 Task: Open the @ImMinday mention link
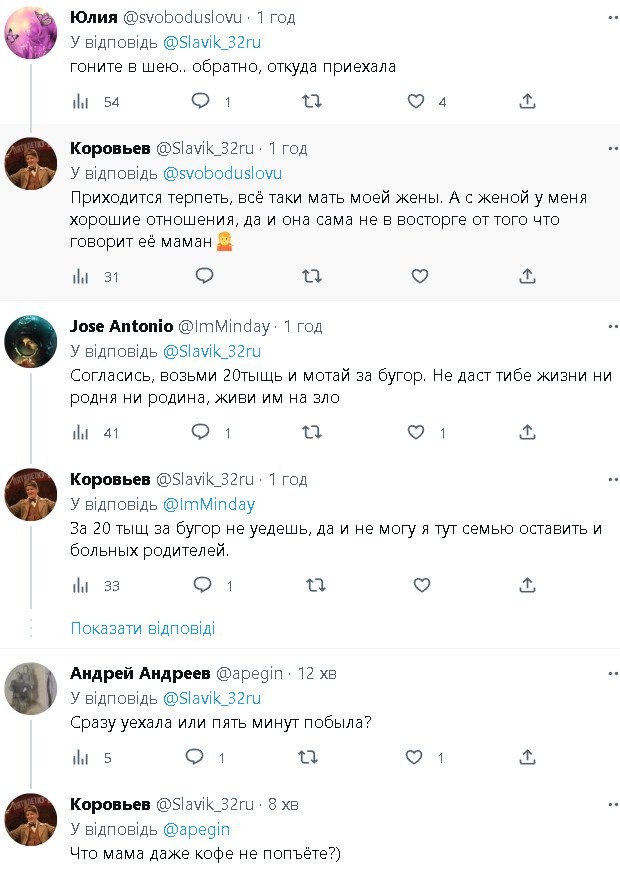(x=208, y=504)
